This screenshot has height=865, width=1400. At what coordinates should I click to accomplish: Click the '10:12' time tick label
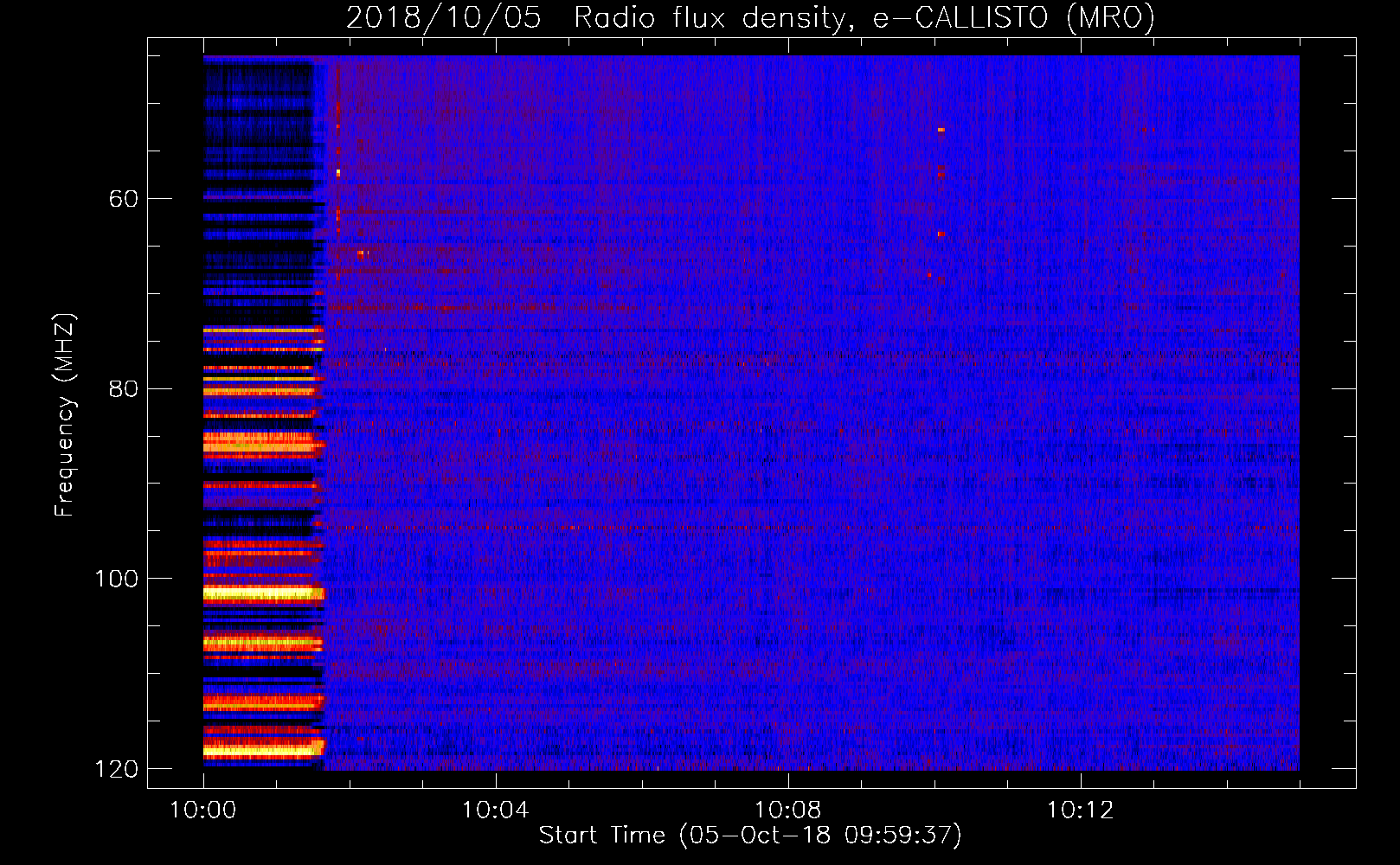point(1080,811)
